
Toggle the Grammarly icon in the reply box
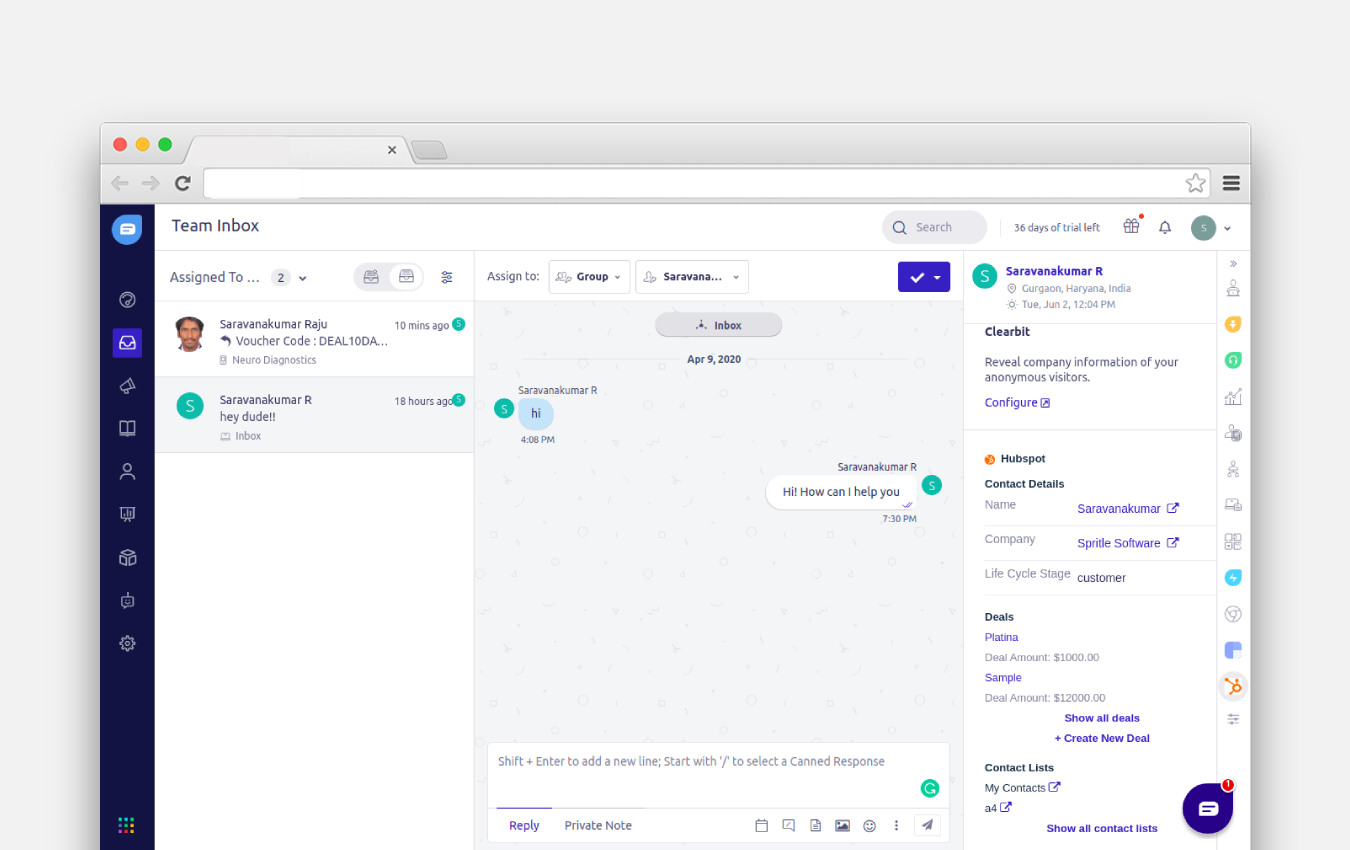click(930, 788)
